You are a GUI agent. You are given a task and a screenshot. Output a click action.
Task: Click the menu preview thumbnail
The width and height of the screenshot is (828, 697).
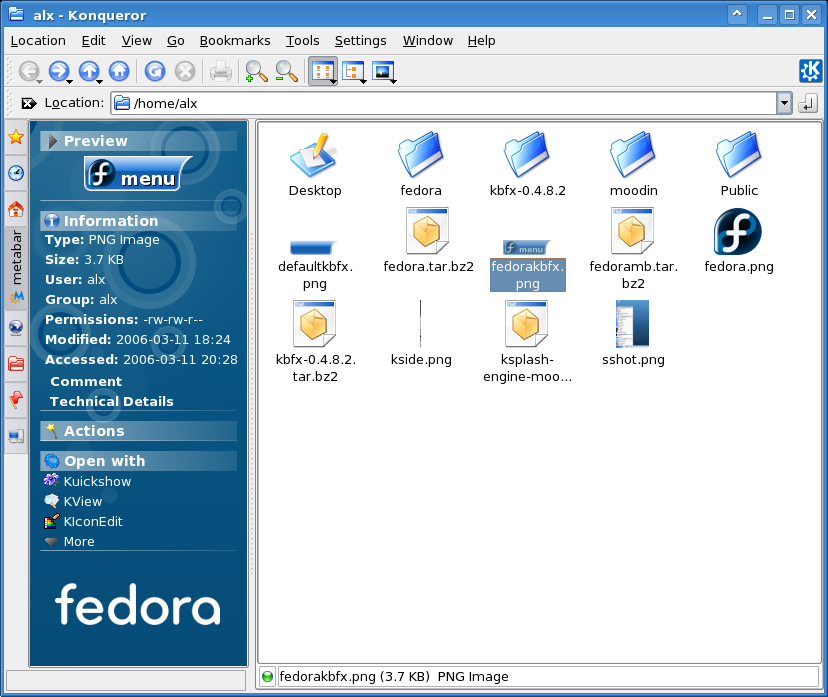137,174
